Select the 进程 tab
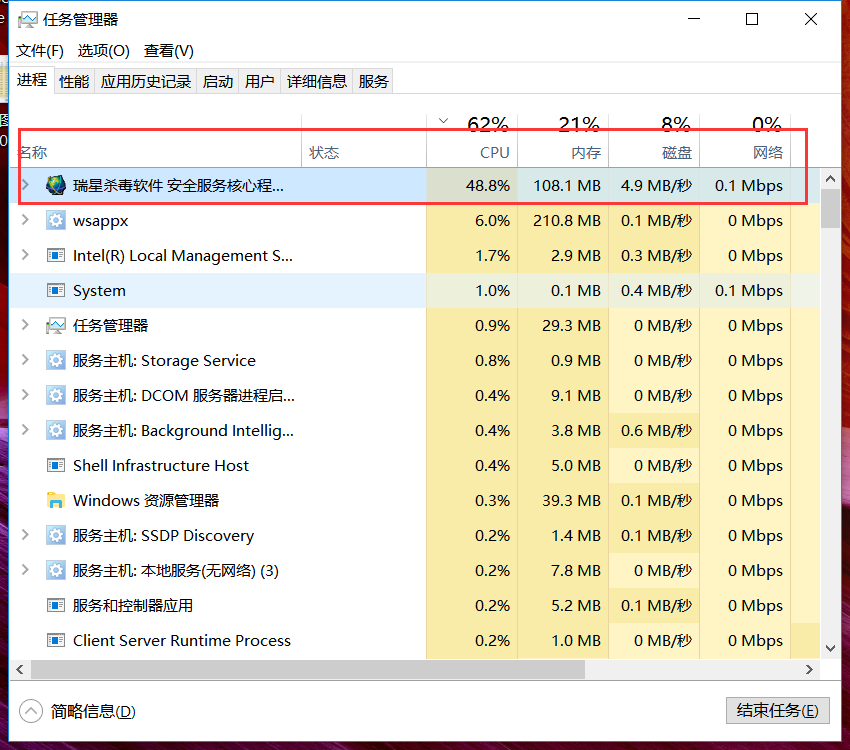850x750 pixels. coord(32,80)
